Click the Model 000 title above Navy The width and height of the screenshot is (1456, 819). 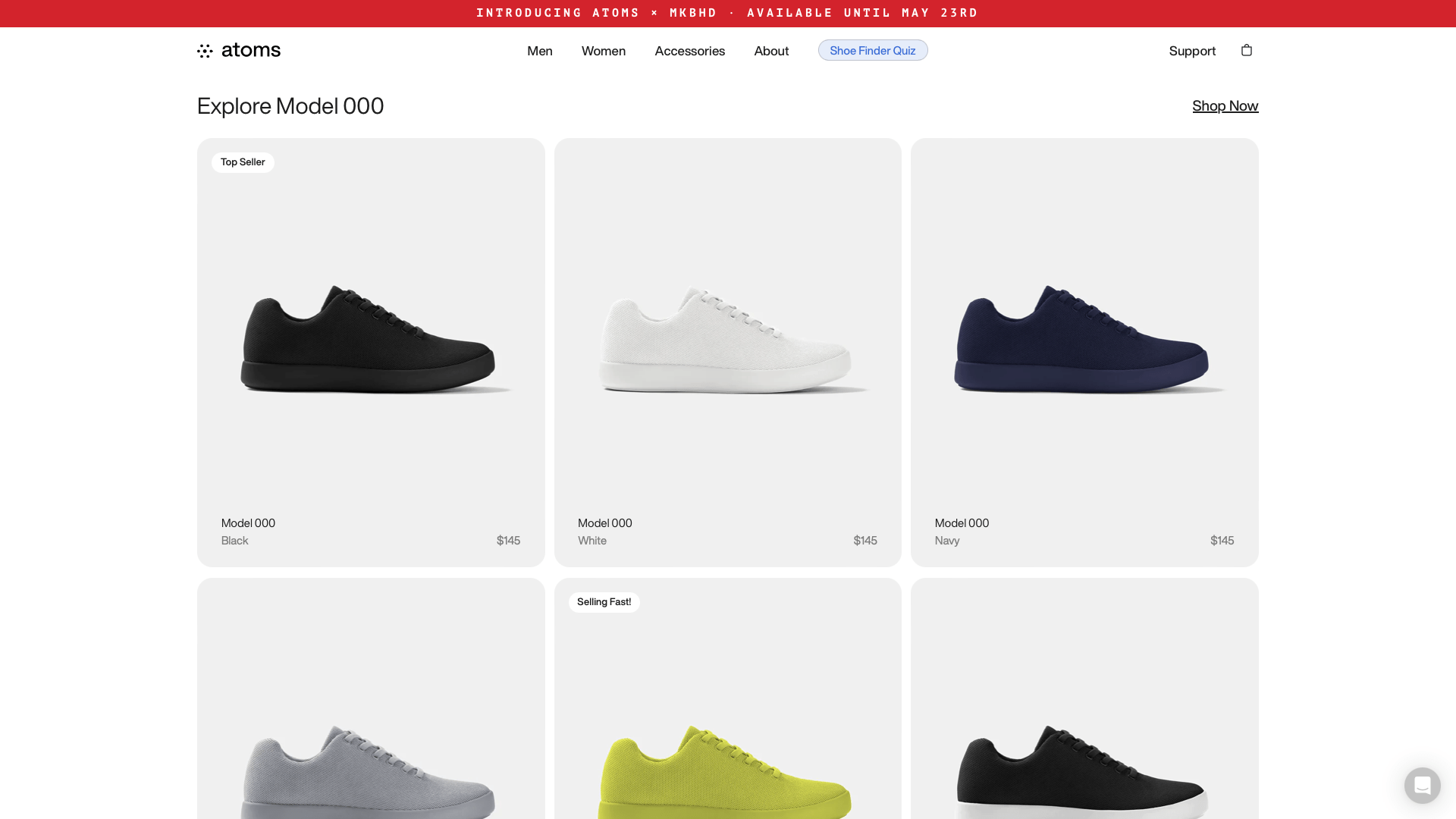point(962,523)
